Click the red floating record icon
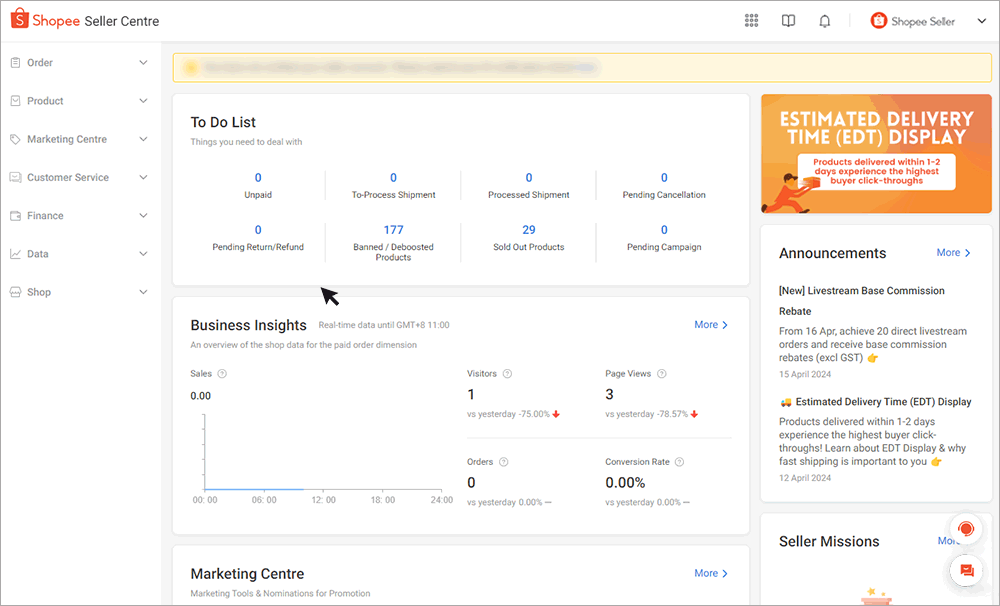Screen dimensions: 1000x606 [966, 529]
